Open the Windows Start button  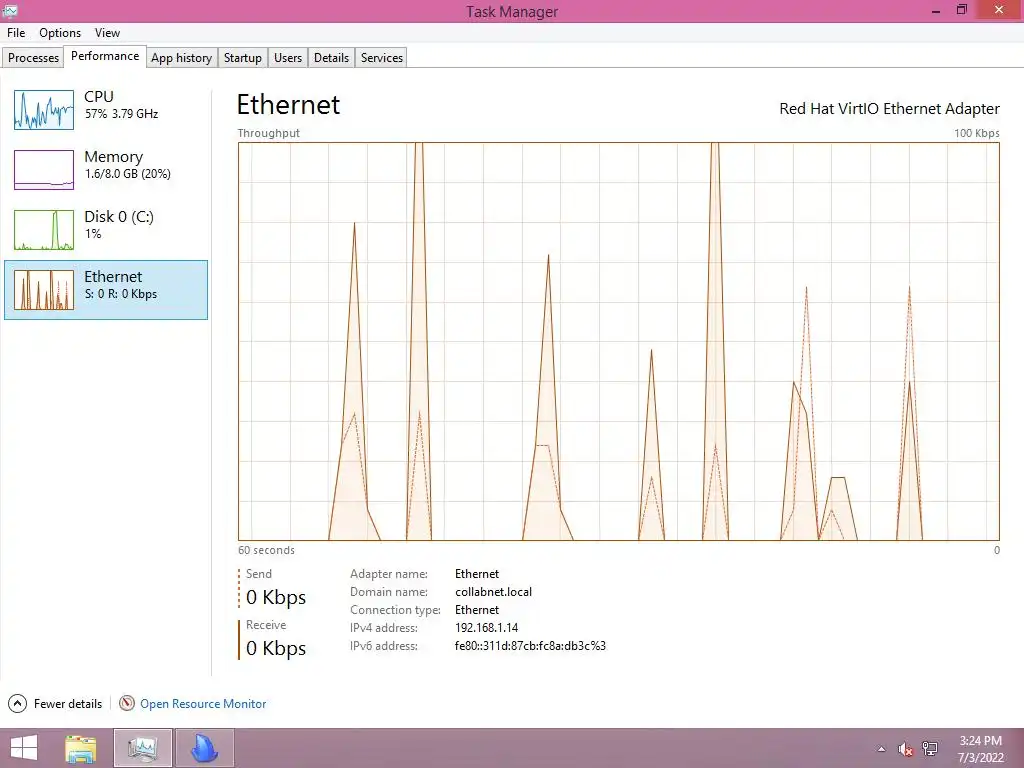[24, 748]
